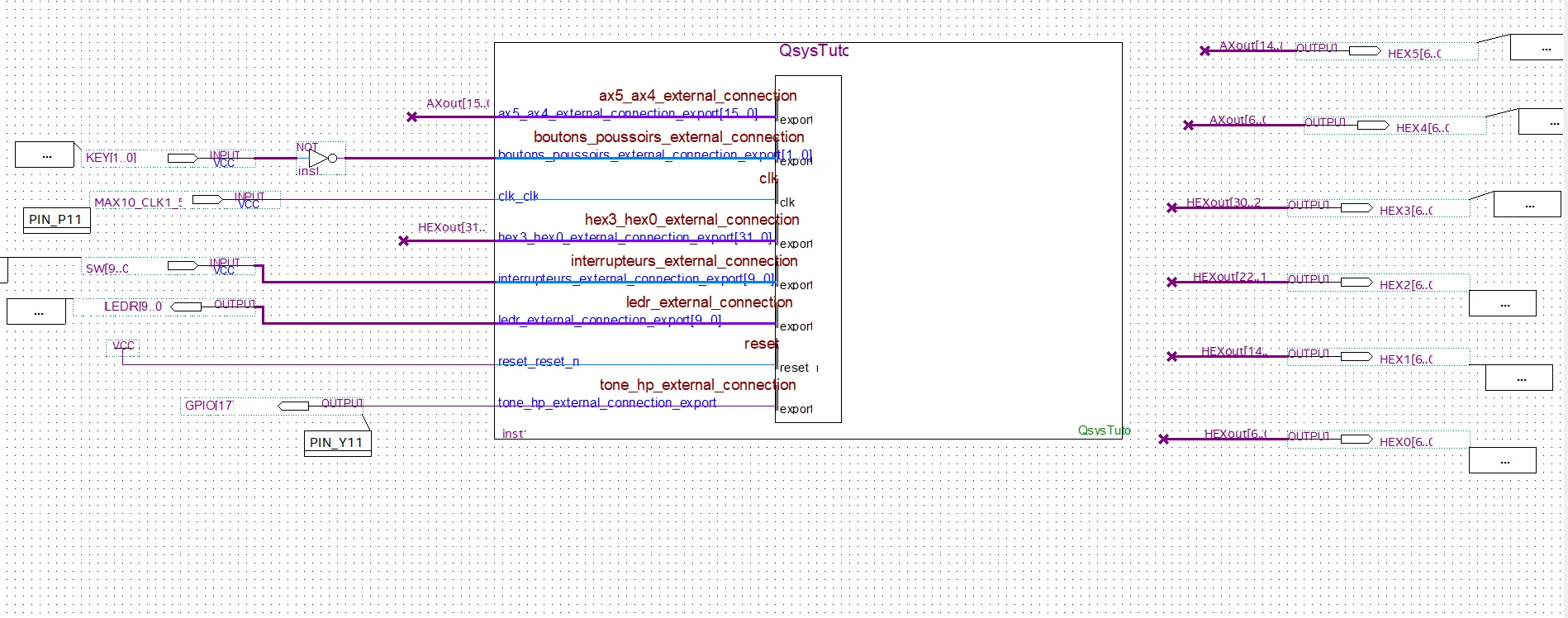
Task: Click the NOT gate's 'inst' instance name
Action: click(x=309, y=171)
